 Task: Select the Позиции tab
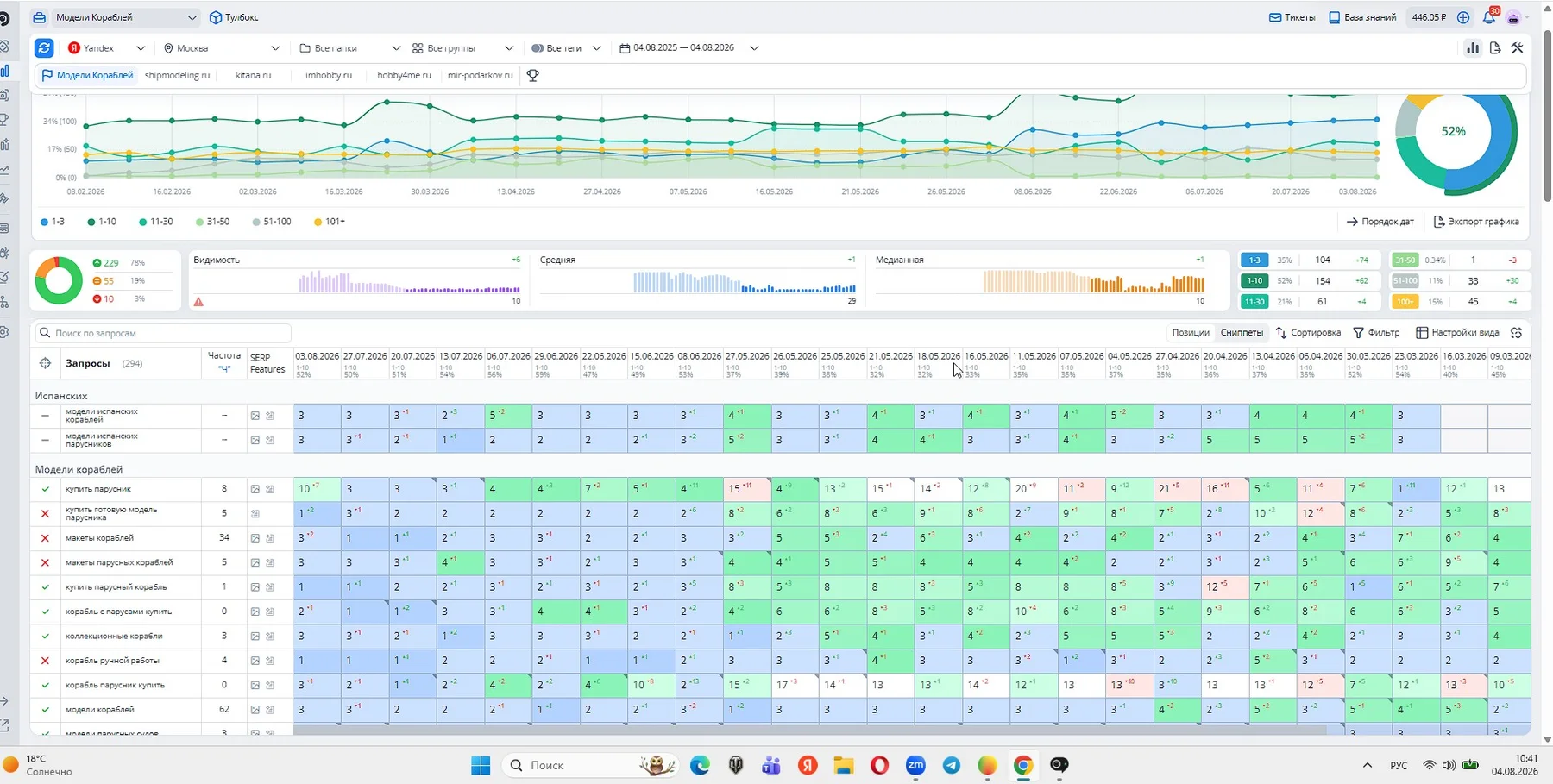1190,333
